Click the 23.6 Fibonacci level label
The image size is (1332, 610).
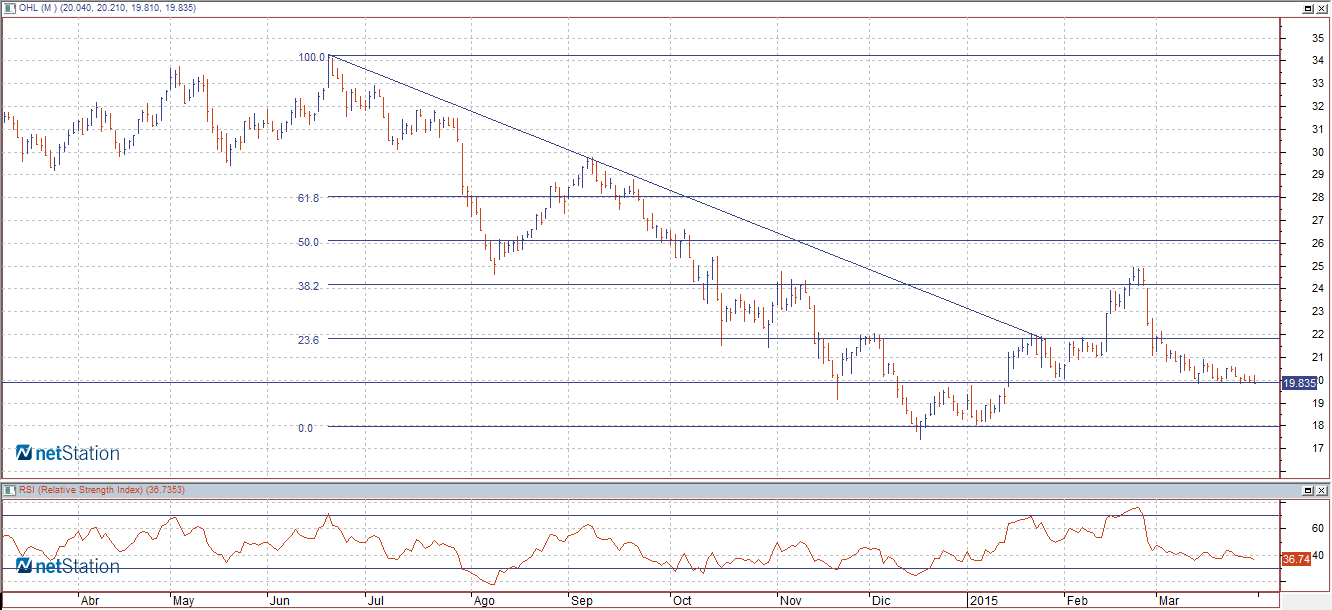click(x=308, y=340)
